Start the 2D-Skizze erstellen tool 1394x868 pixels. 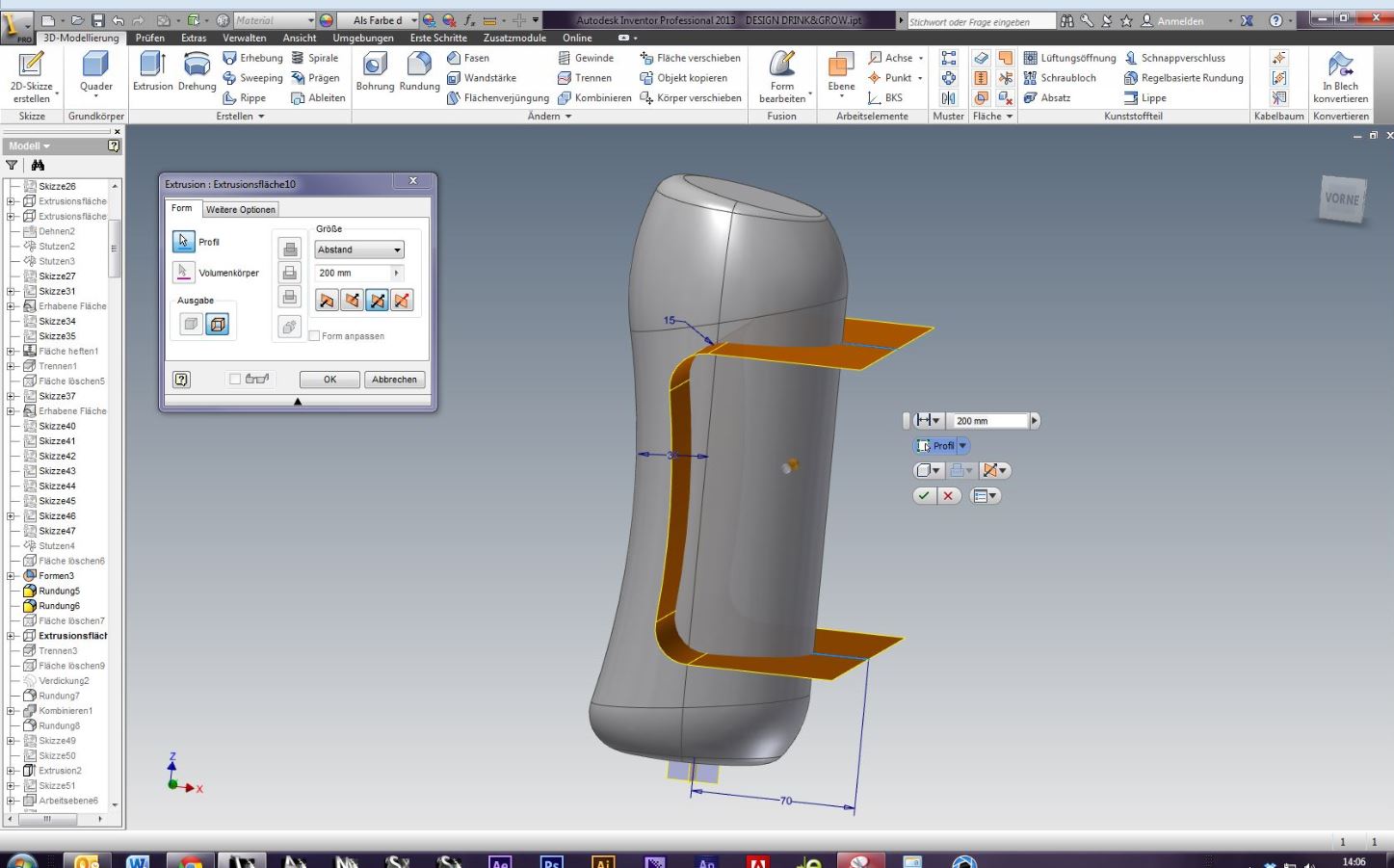32,77
